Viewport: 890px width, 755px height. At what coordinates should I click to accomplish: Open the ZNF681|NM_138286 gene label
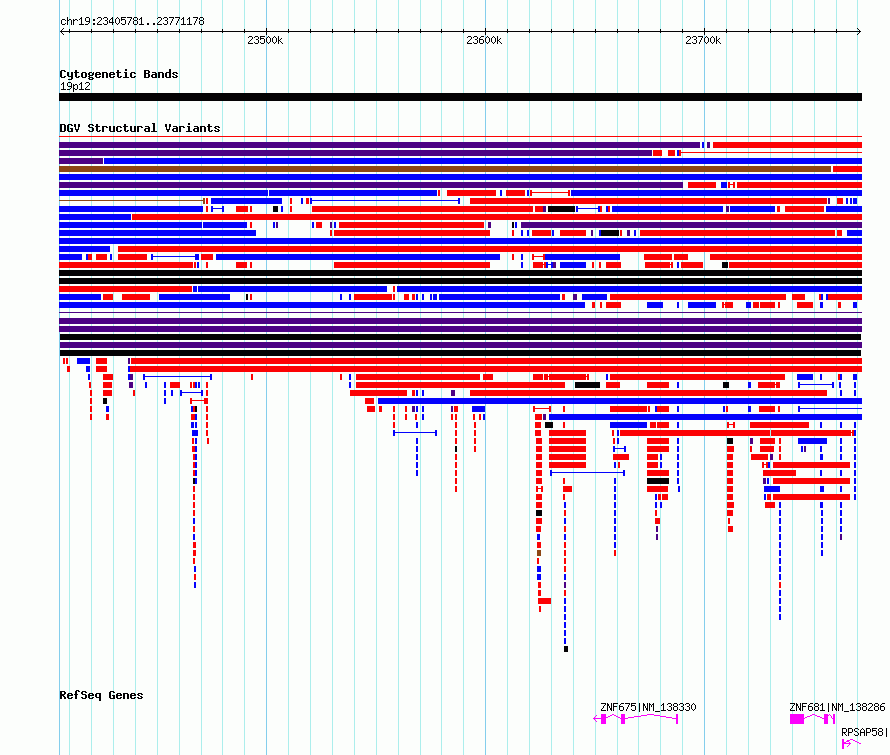click(x=837, y=707)
